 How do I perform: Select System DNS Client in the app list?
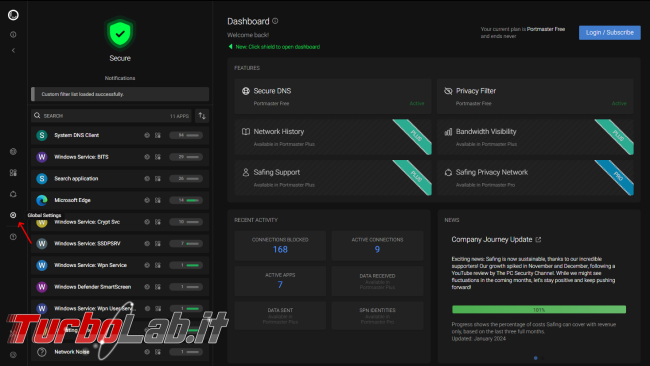120,135
